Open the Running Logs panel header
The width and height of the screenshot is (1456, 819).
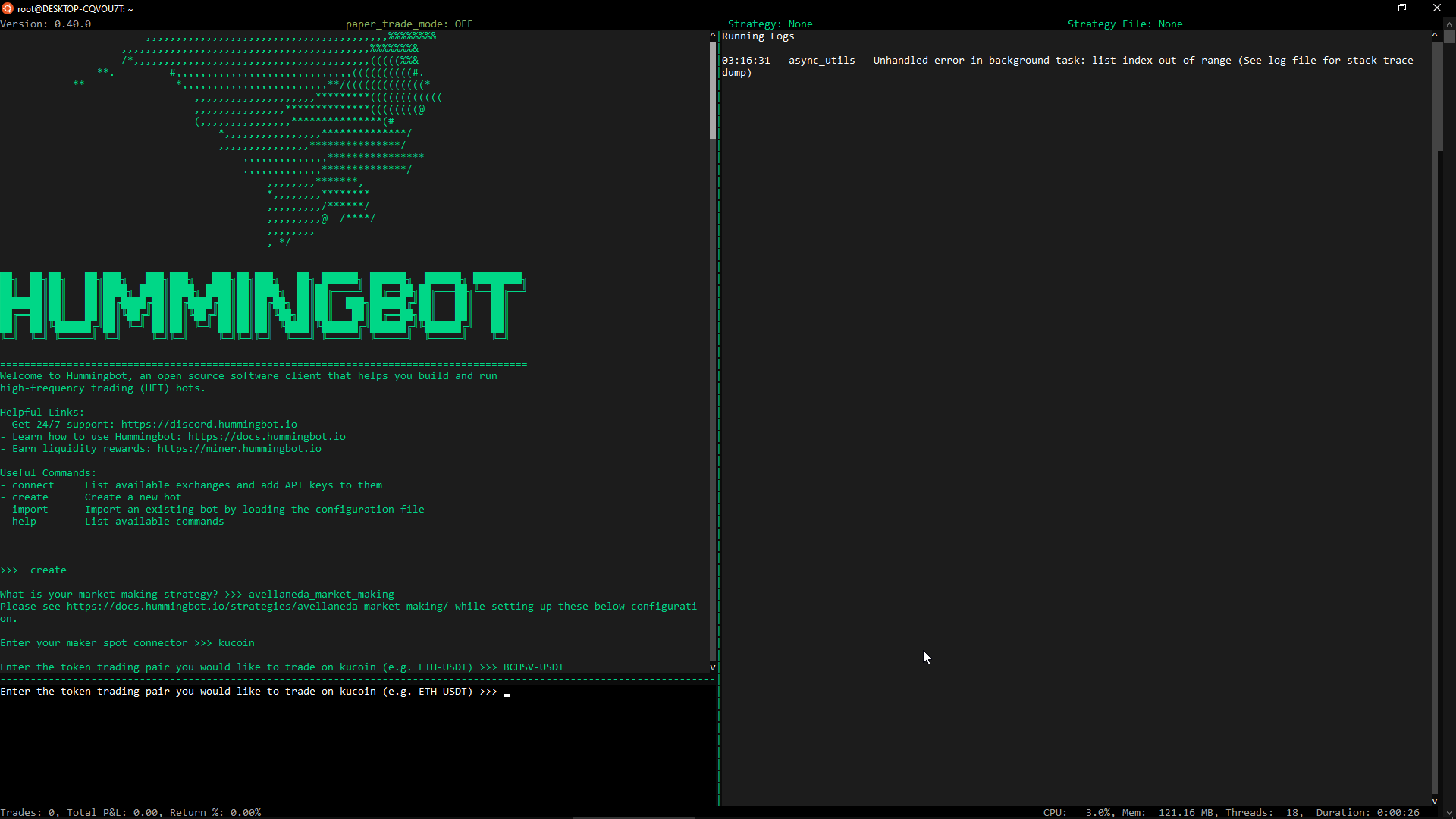[758, 36]
